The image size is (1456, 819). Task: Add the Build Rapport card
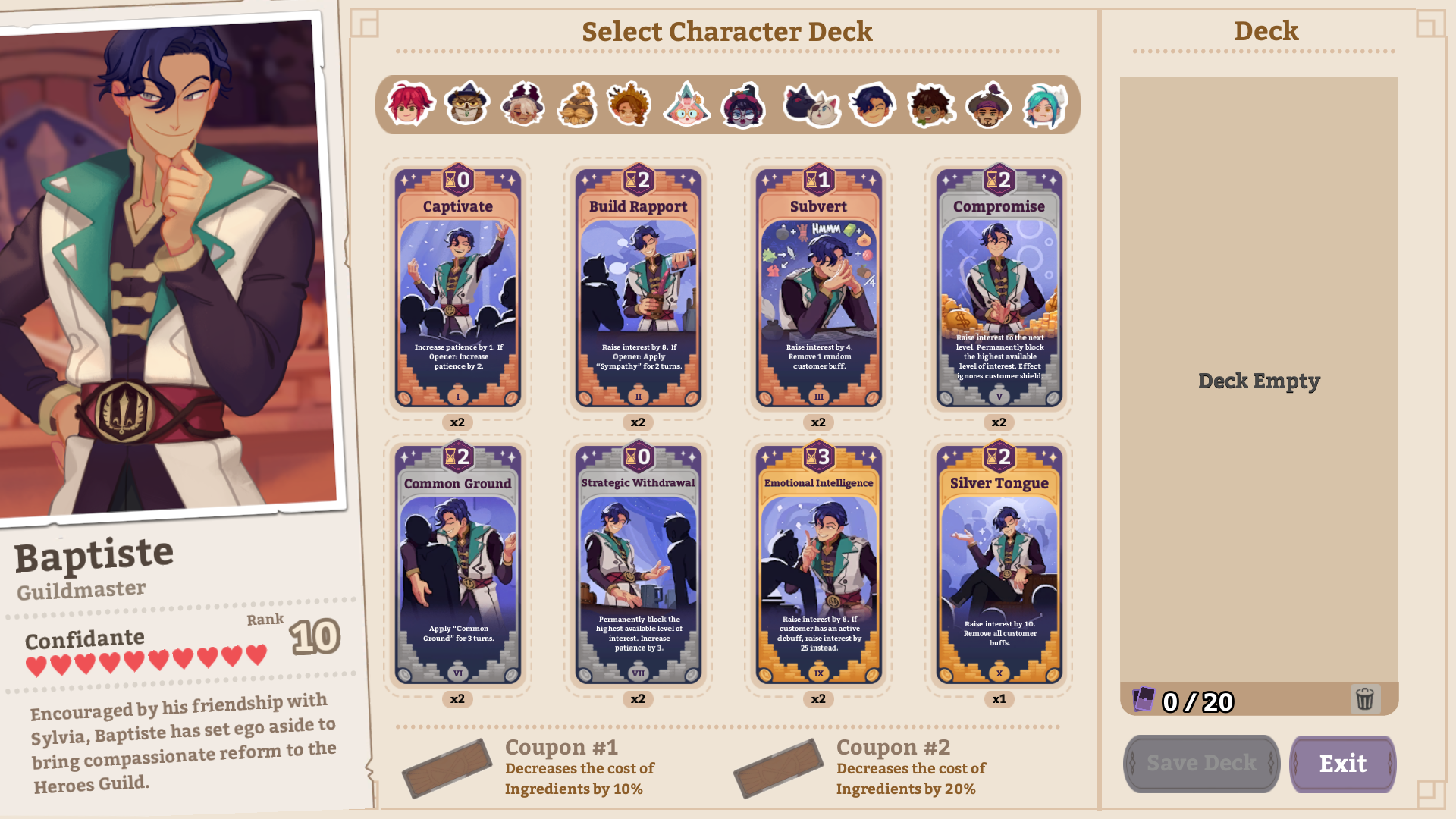638,288
